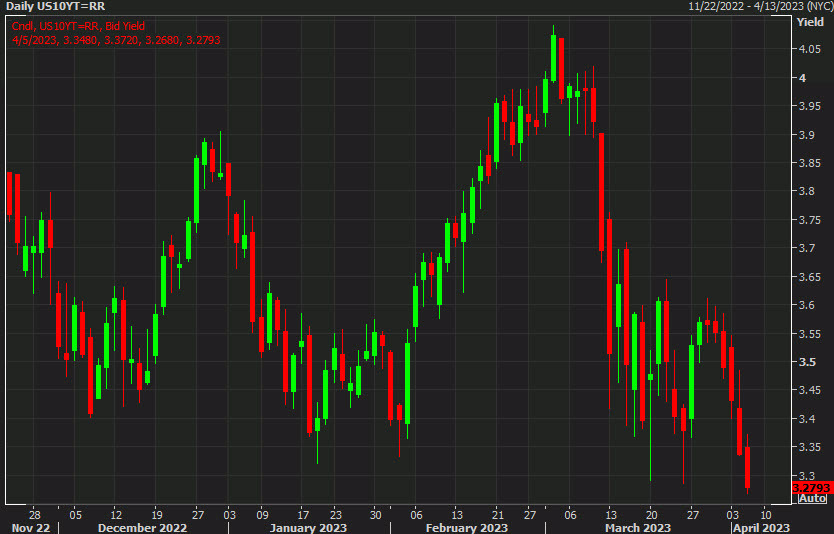Click the 3.7 yield axis label
This screenshot has width=834, height=534.
(x=807, y=248)
